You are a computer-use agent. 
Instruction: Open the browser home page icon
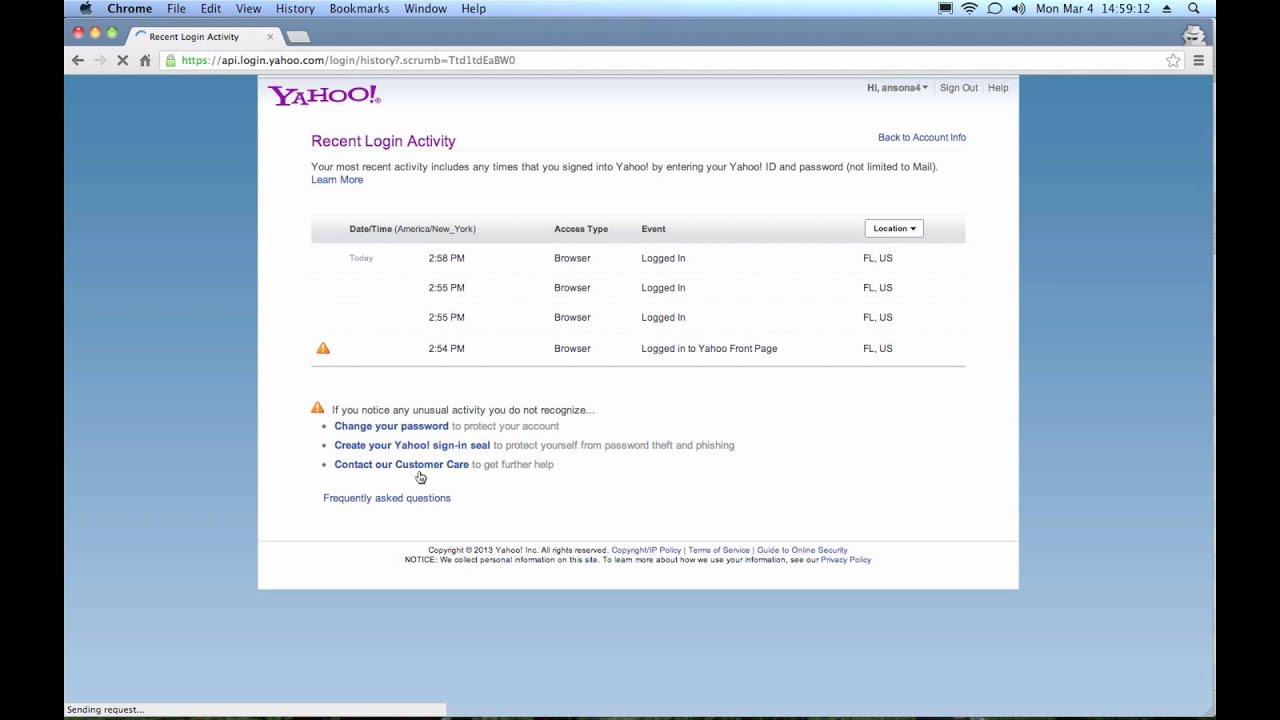145,60
